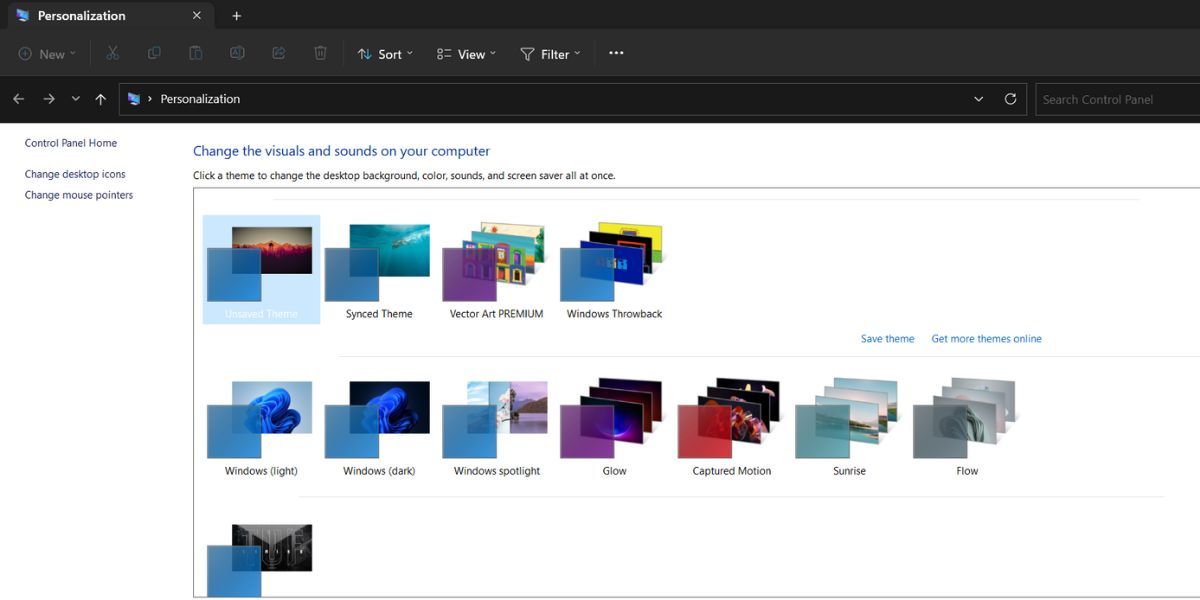Apply the Flow theme
The image size is (1200, 600).
click(x=967, y=427)
